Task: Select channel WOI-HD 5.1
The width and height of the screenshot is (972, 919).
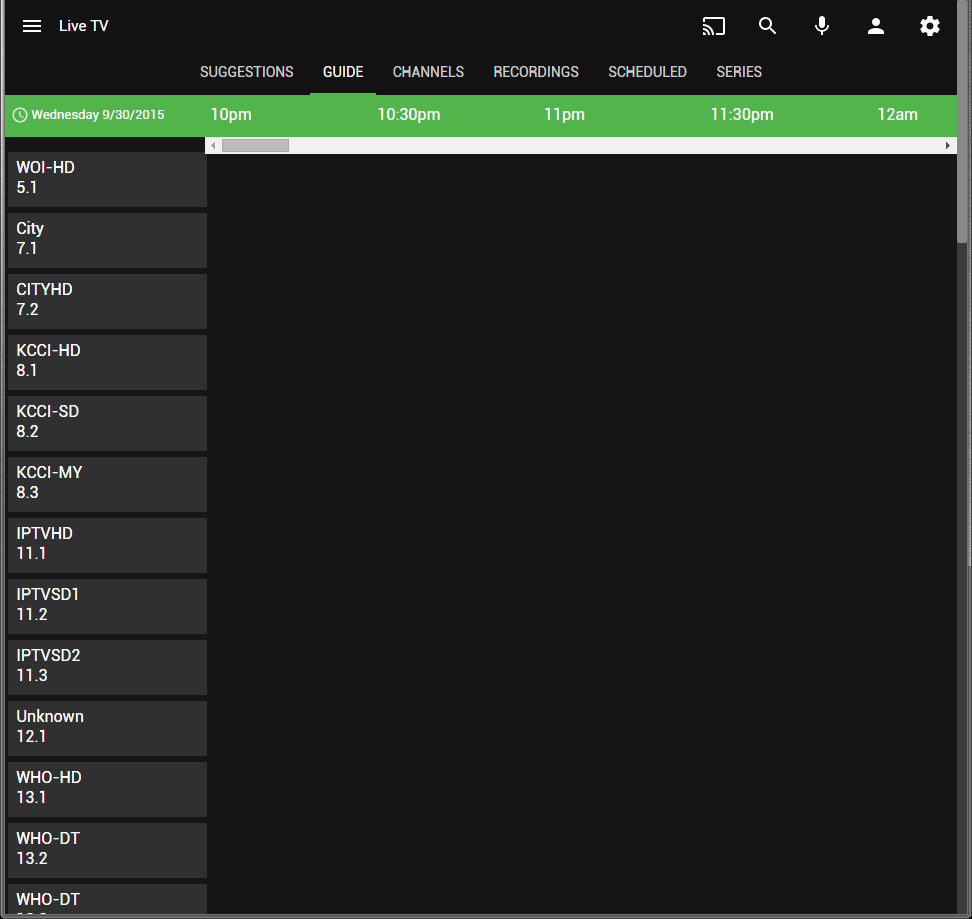Action: 107,179
